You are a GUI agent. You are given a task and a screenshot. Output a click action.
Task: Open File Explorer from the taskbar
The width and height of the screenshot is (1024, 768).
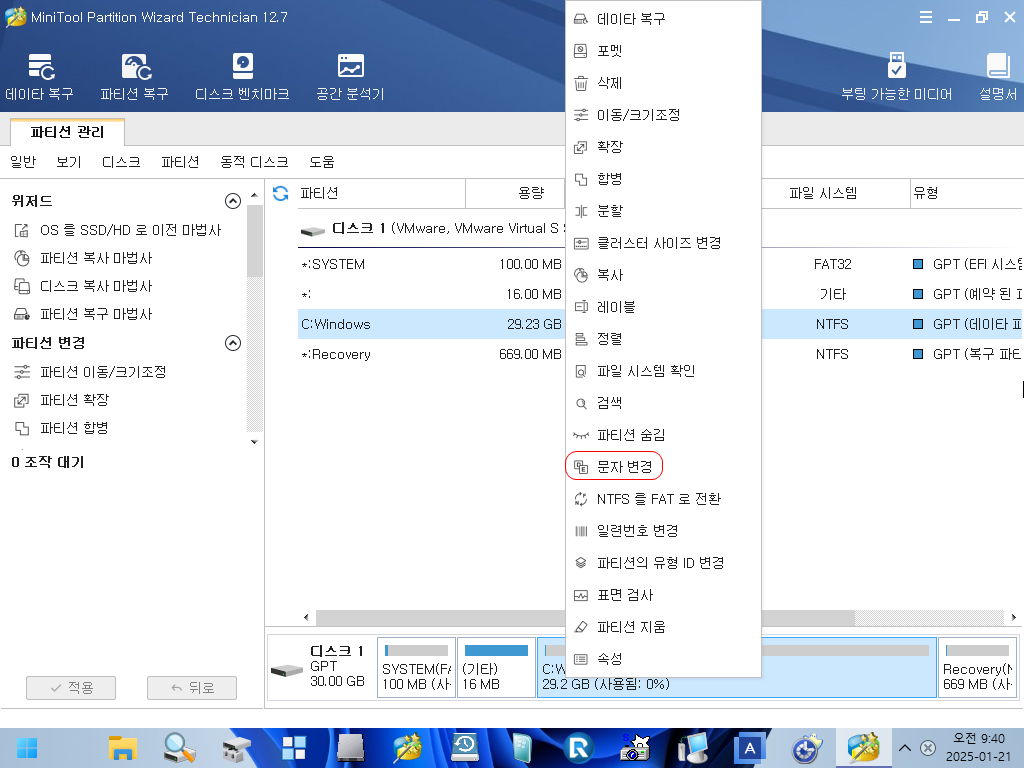tap(122, 748)
